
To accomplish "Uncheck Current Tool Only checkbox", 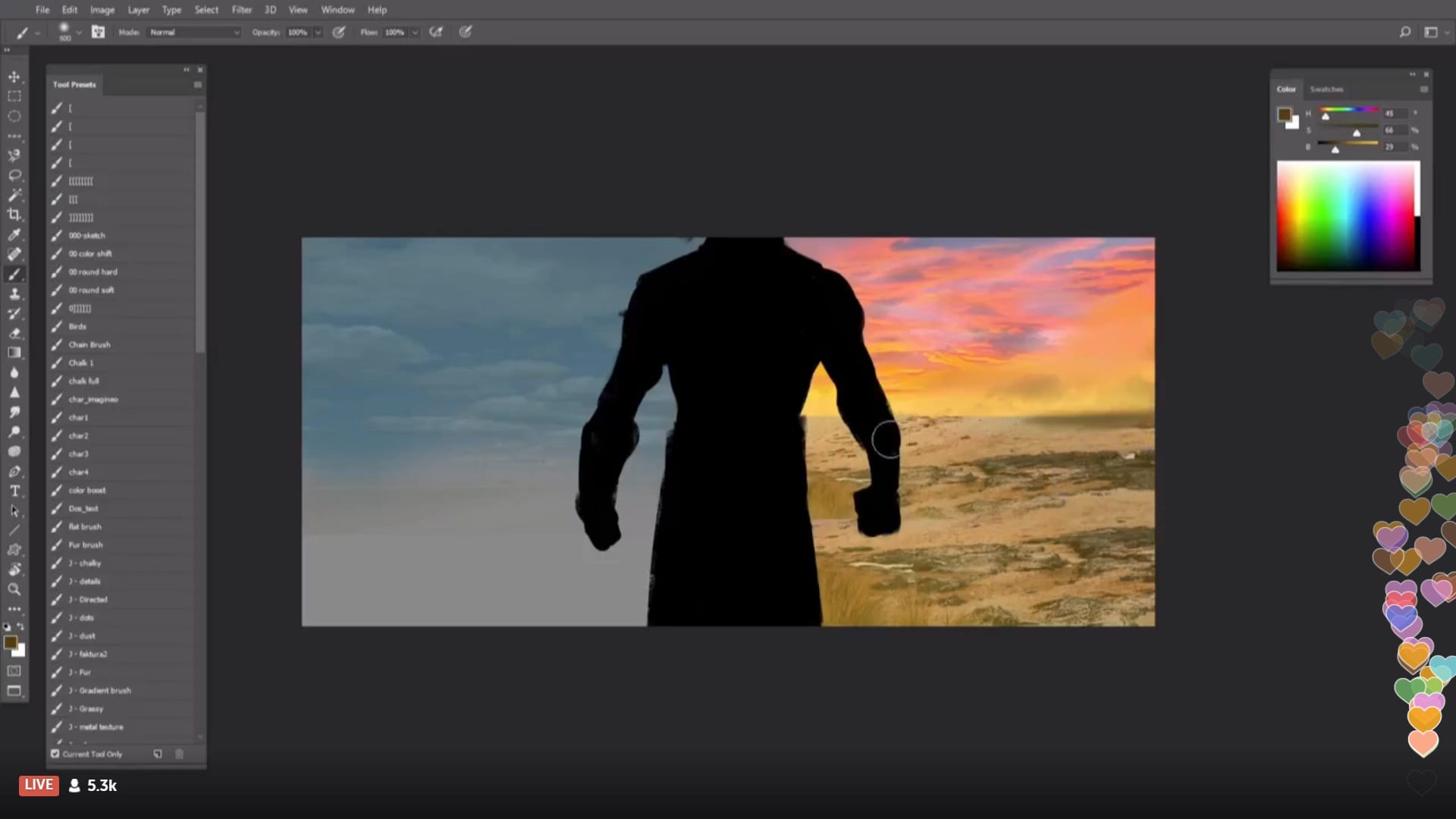I will click(55, 754).
